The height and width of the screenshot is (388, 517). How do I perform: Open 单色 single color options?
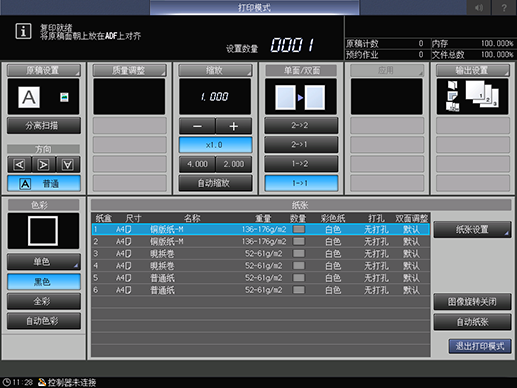pyautogui.click(x=44, y=262)
